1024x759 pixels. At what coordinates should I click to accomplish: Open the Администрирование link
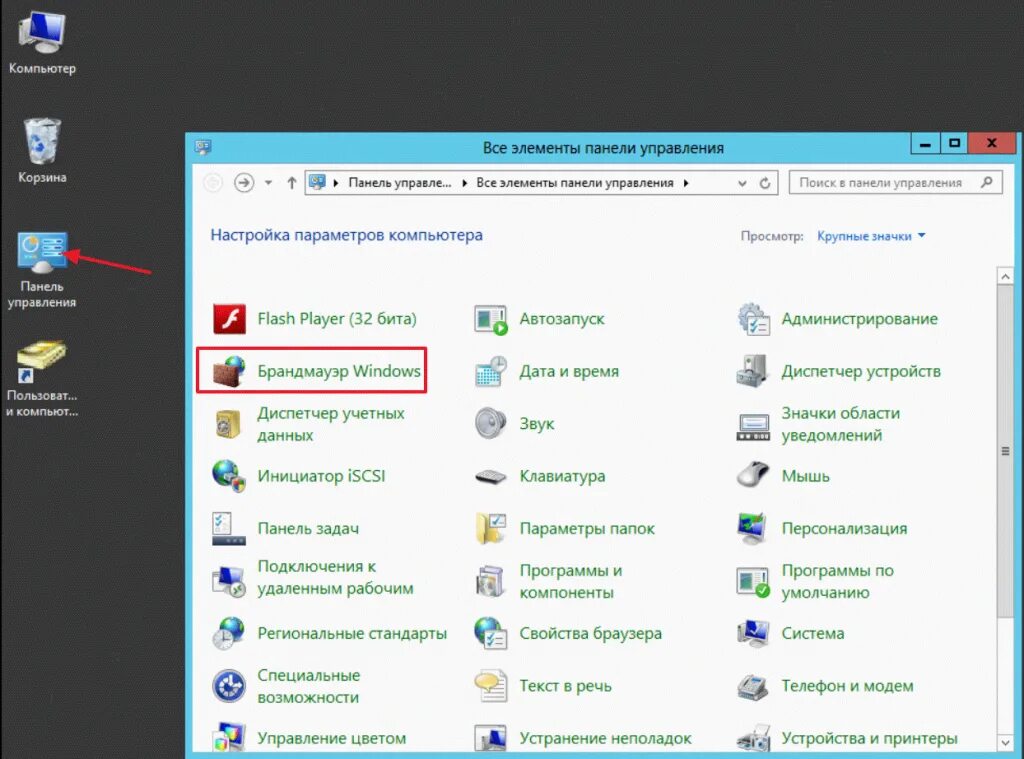859,319
